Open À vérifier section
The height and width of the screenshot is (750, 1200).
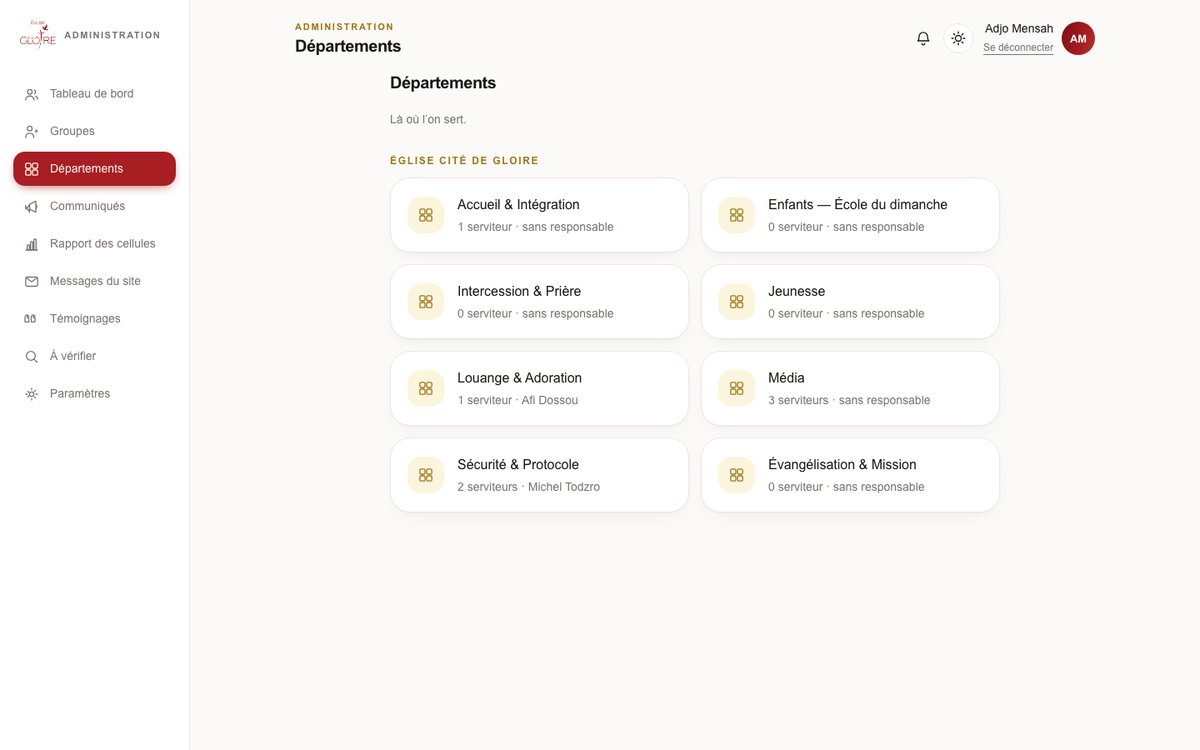[94, 356]
